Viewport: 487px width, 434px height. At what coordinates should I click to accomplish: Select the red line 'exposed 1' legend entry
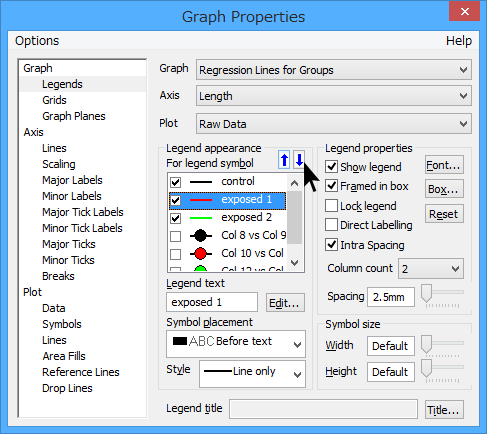pos(227,200)
